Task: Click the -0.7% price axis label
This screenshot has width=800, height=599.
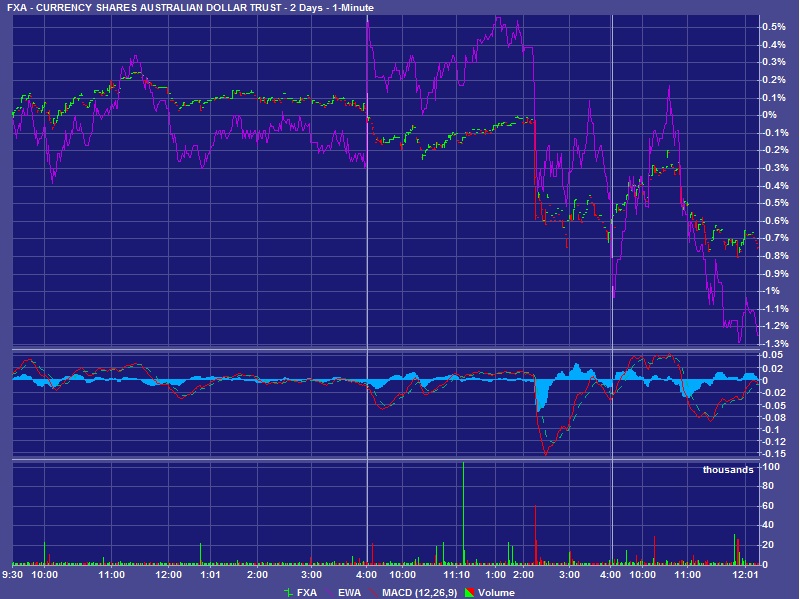Action: click(x=775, y=238)
